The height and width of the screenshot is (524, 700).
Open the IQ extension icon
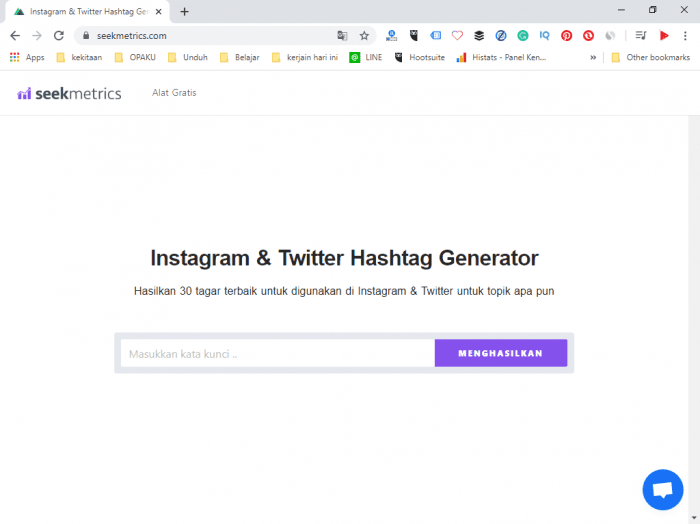click(x=545, y=36)
